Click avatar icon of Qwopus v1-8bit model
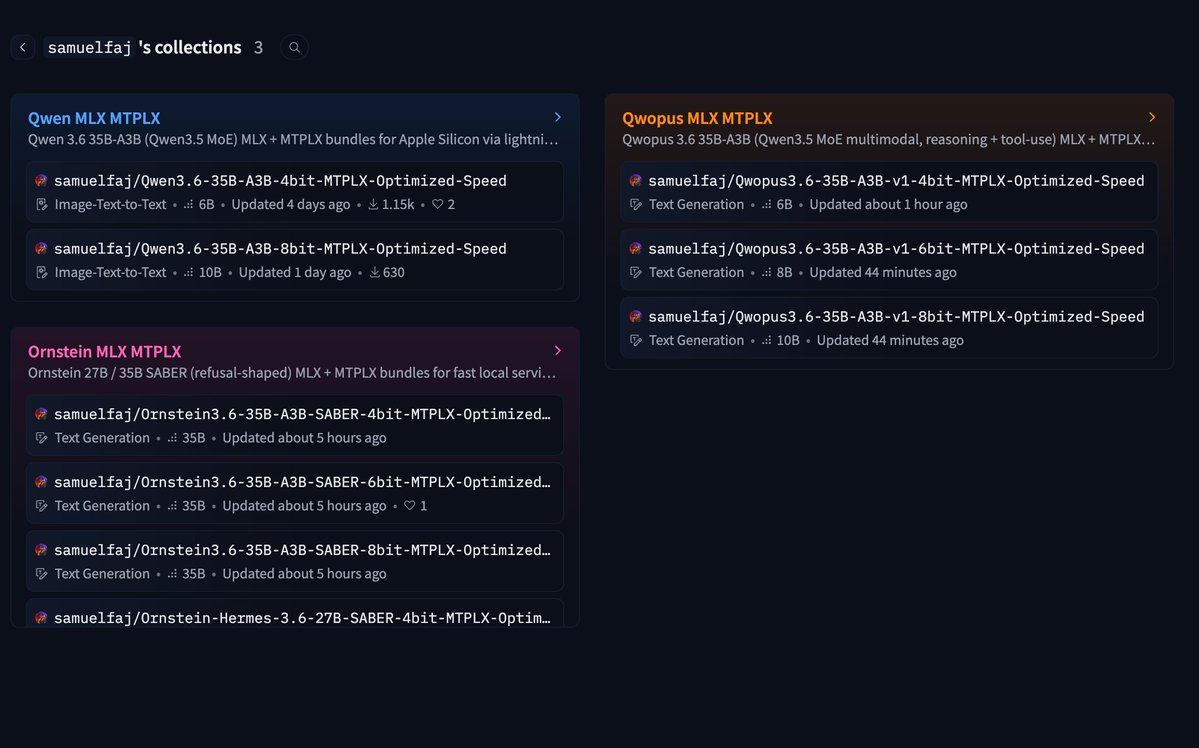Viewport: 1199px width, 748px height. point(635,317)
